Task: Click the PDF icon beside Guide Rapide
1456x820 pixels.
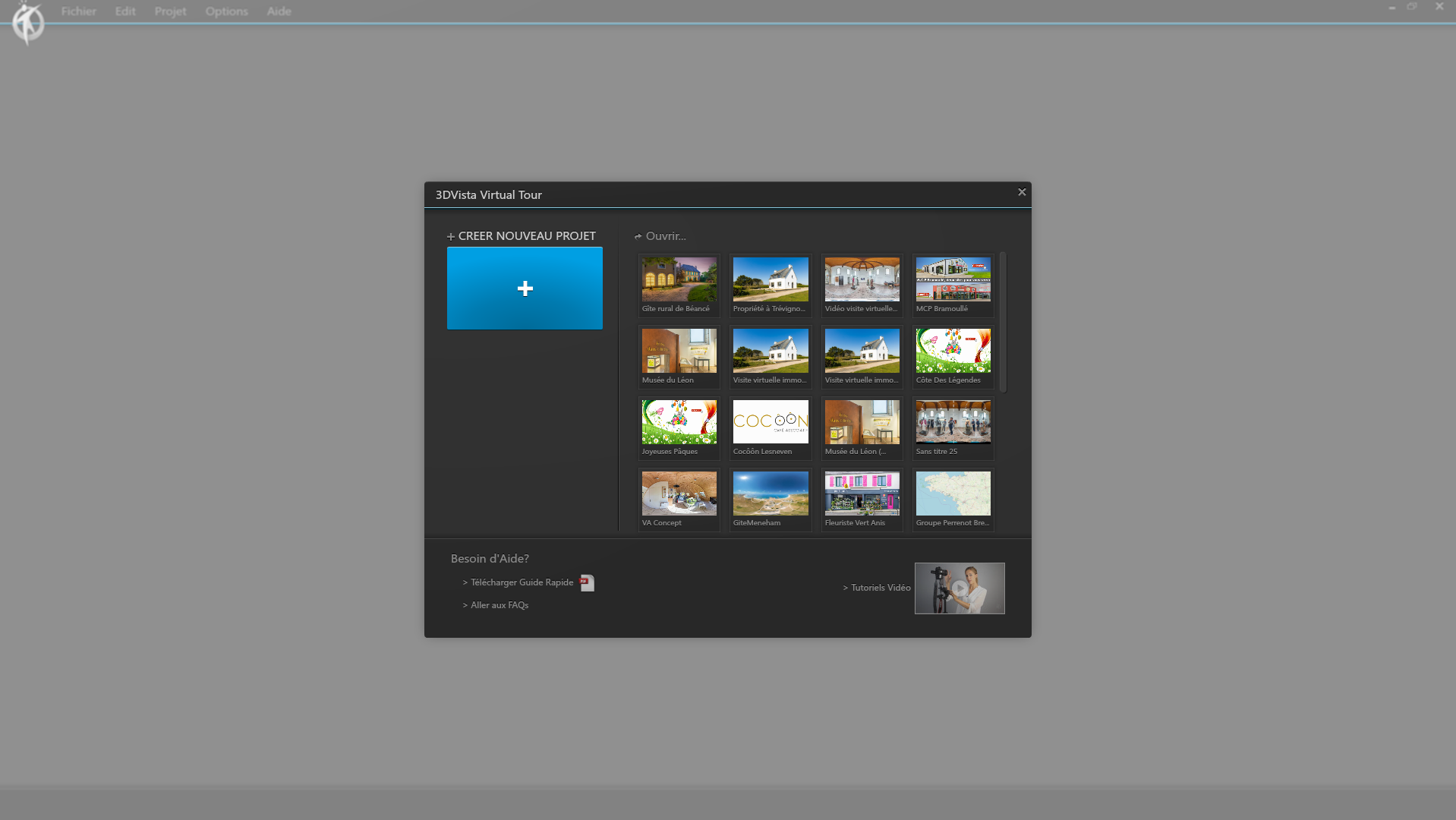Action: tap(587, 583)
